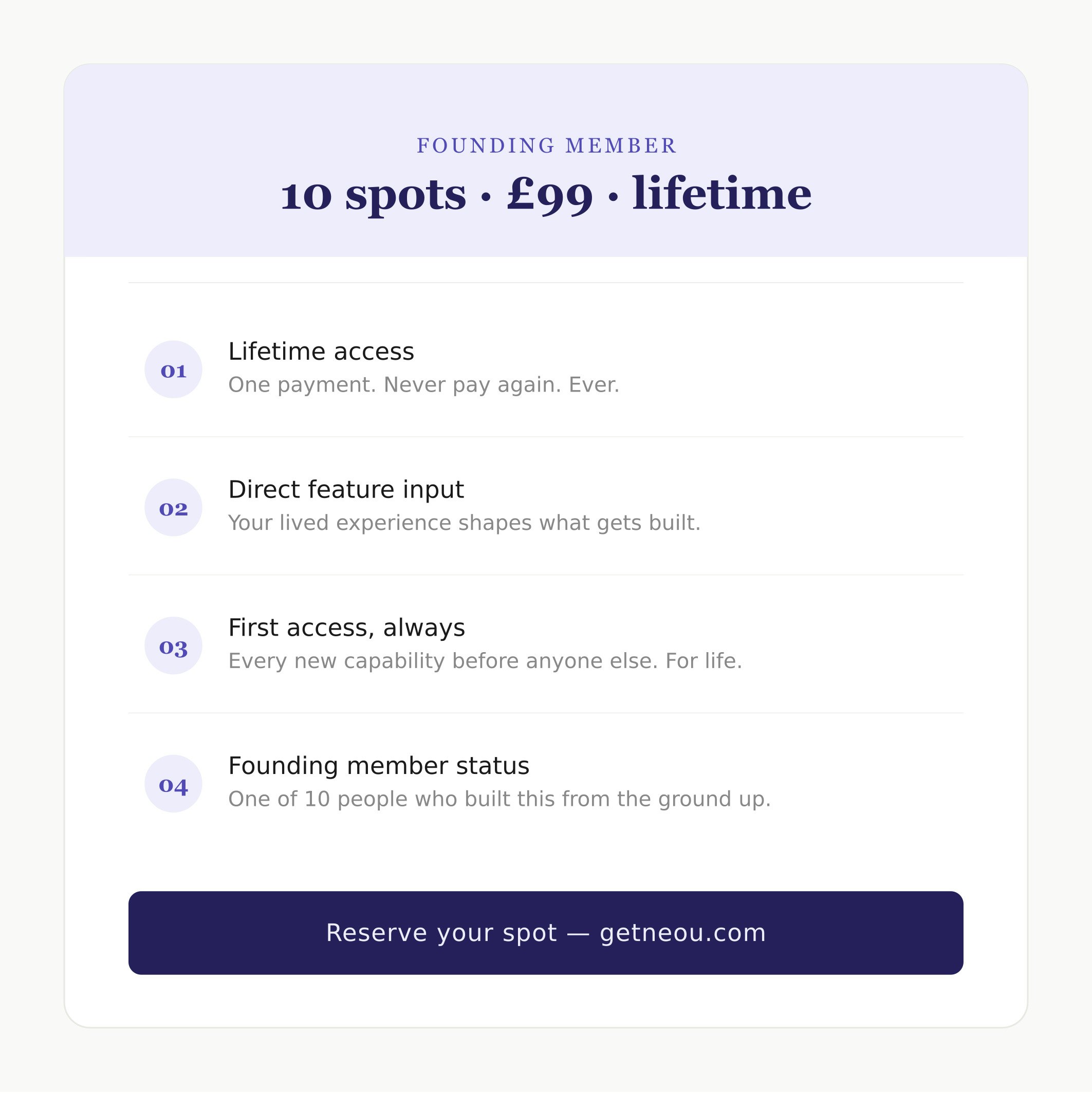The image size is (1092, 1108).
Task: Click "10 spots" in the headline
Action: 373,194
